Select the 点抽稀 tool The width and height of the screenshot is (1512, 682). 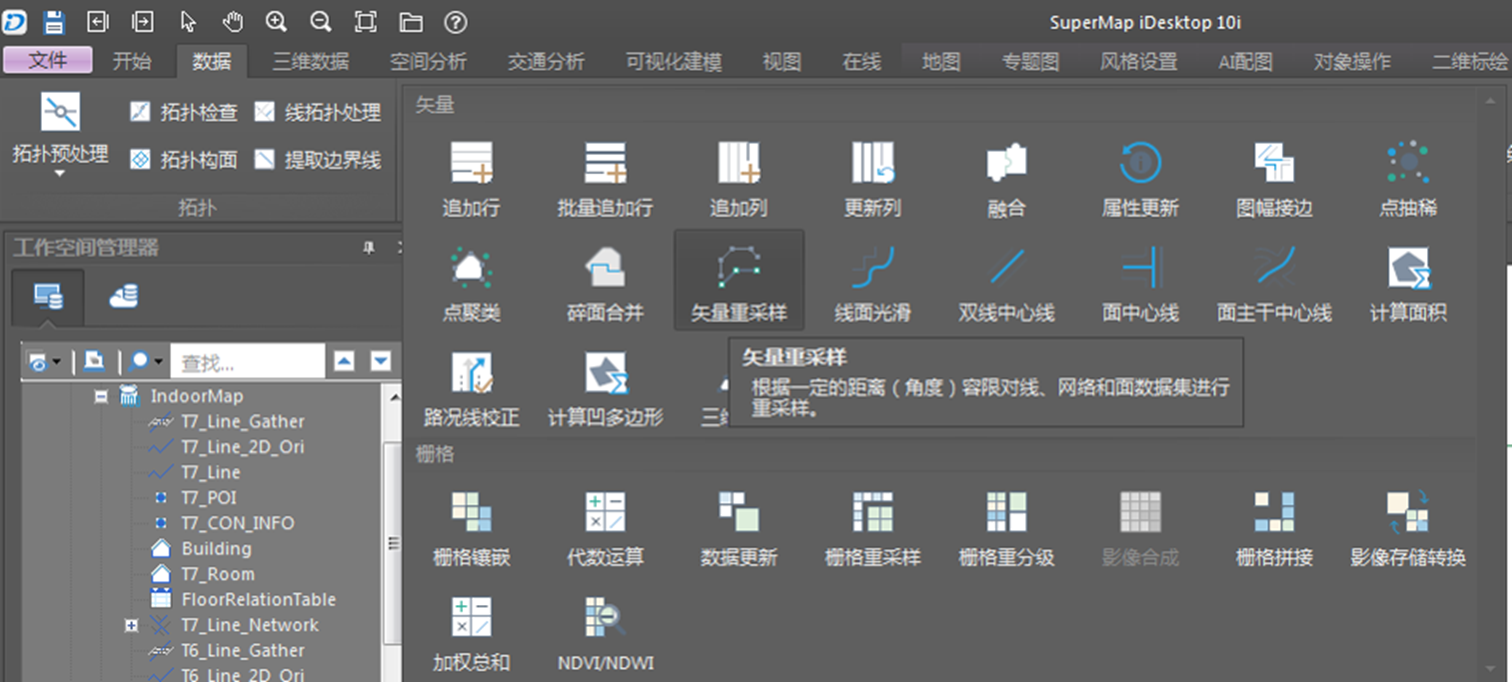(1408, 179)
